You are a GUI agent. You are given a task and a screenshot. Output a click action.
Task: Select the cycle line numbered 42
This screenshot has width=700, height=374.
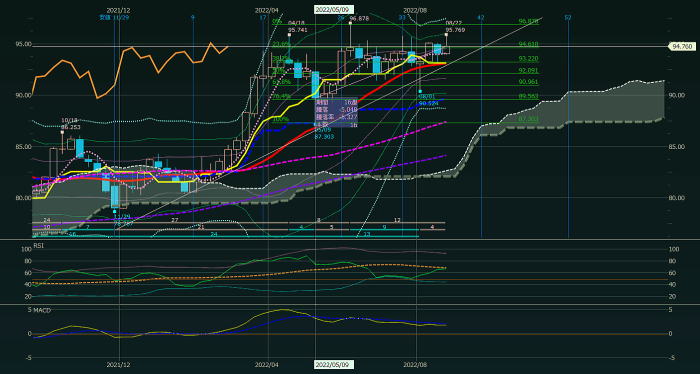point(480,17)
